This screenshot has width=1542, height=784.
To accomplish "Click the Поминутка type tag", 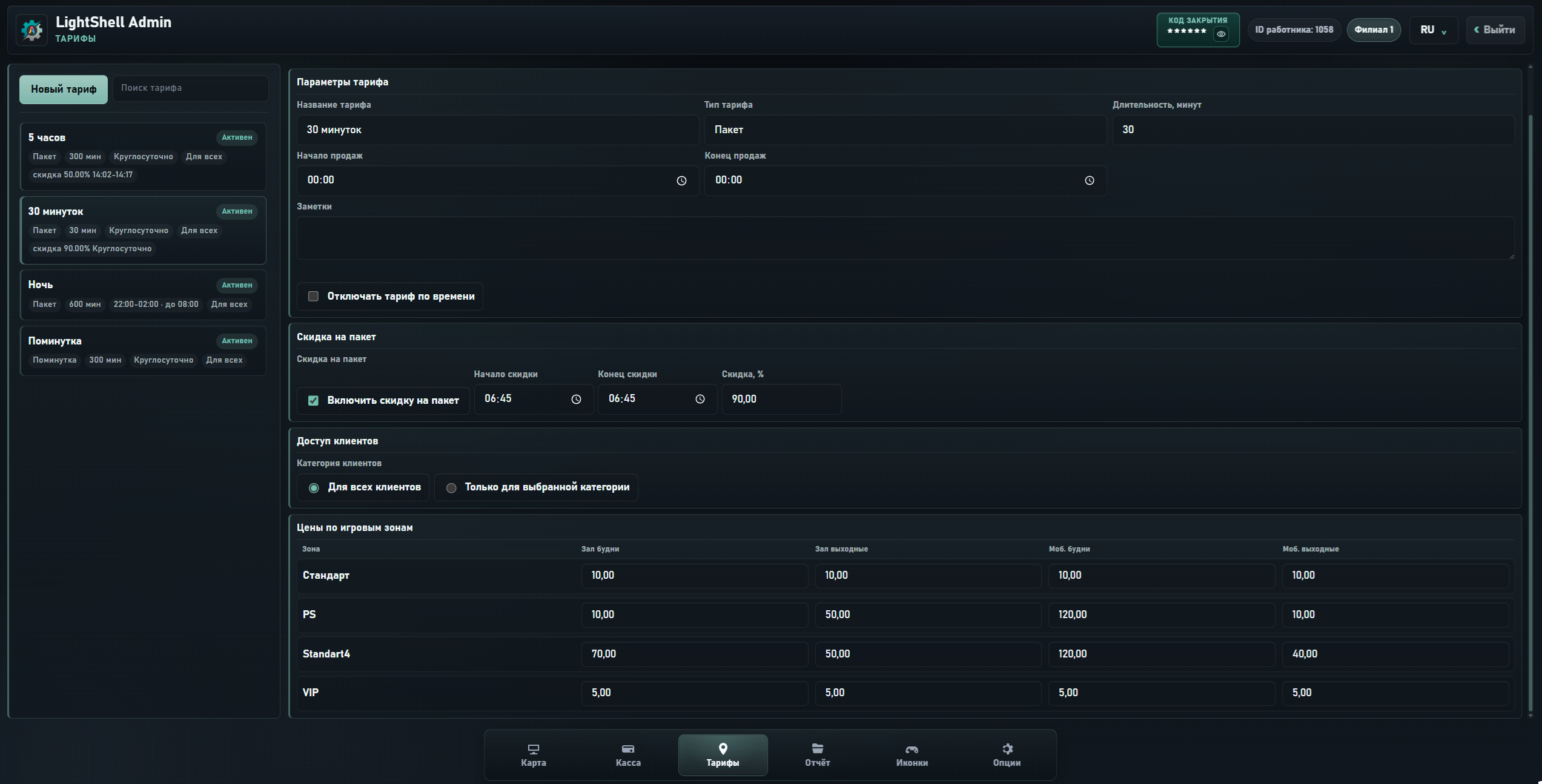I will tap(55, 360).
